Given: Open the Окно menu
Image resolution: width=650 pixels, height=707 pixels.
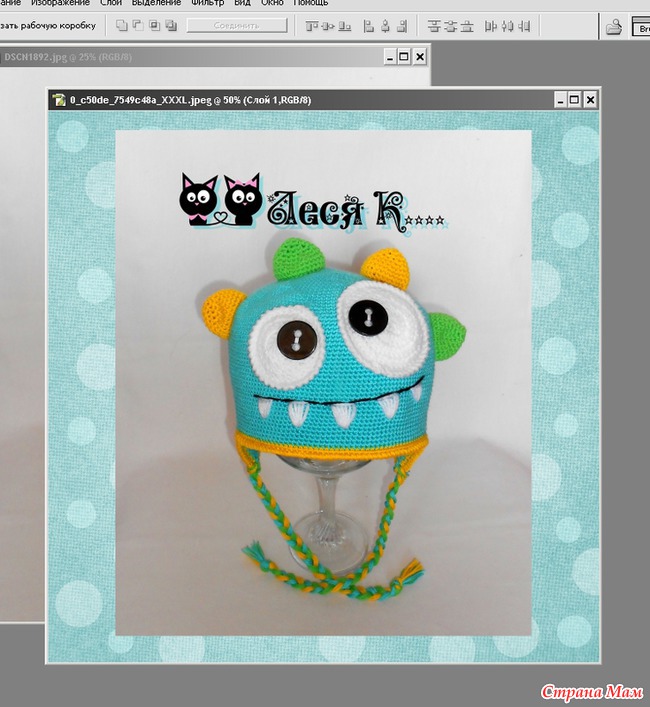Looking at the screenshot, I should (x=272, y=4).
